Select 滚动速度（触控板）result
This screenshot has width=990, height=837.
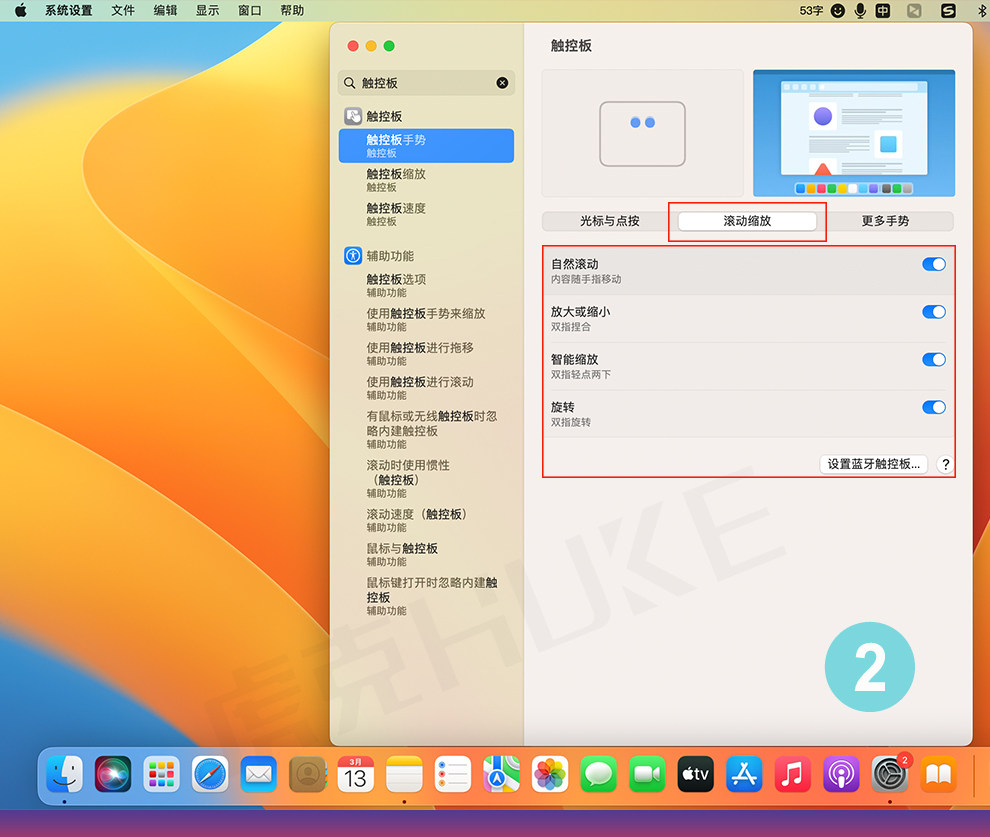[x=426, y=520]
